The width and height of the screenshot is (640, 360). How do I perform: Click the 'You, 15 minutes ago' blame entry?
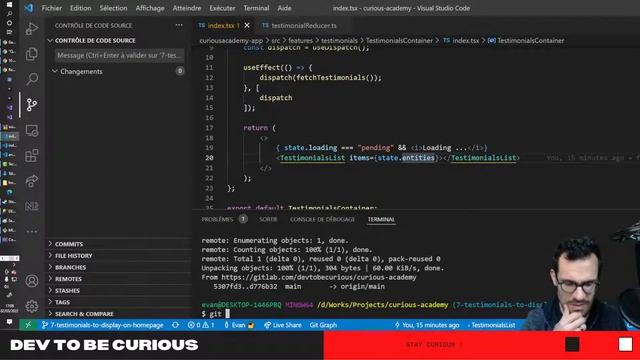pyautogui.click(x=427, y=325)
